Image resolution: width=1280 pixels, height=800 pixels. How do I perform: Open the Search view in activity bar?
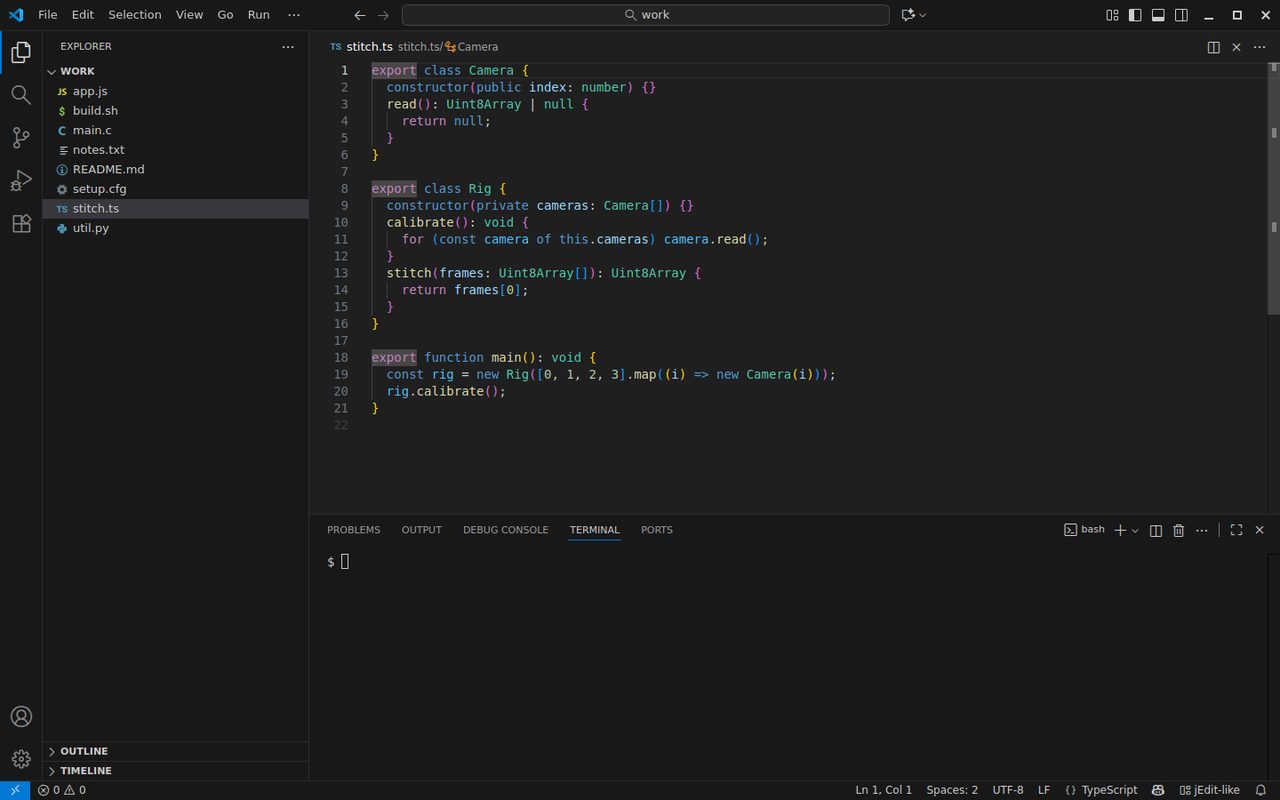(21, 95)
